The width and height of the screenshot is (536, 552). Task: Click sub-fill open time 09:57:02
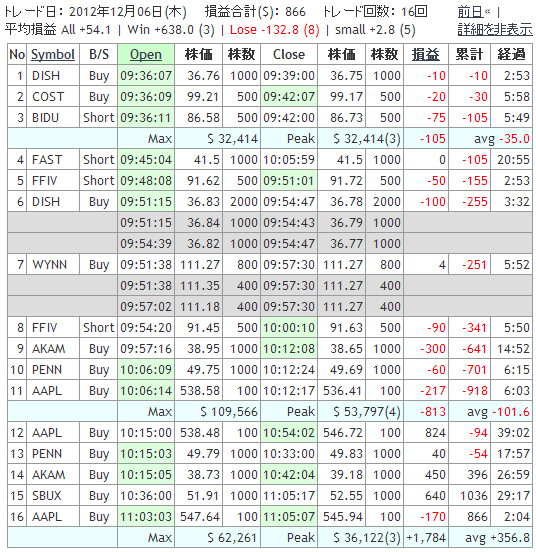click(x=146, y=307)
